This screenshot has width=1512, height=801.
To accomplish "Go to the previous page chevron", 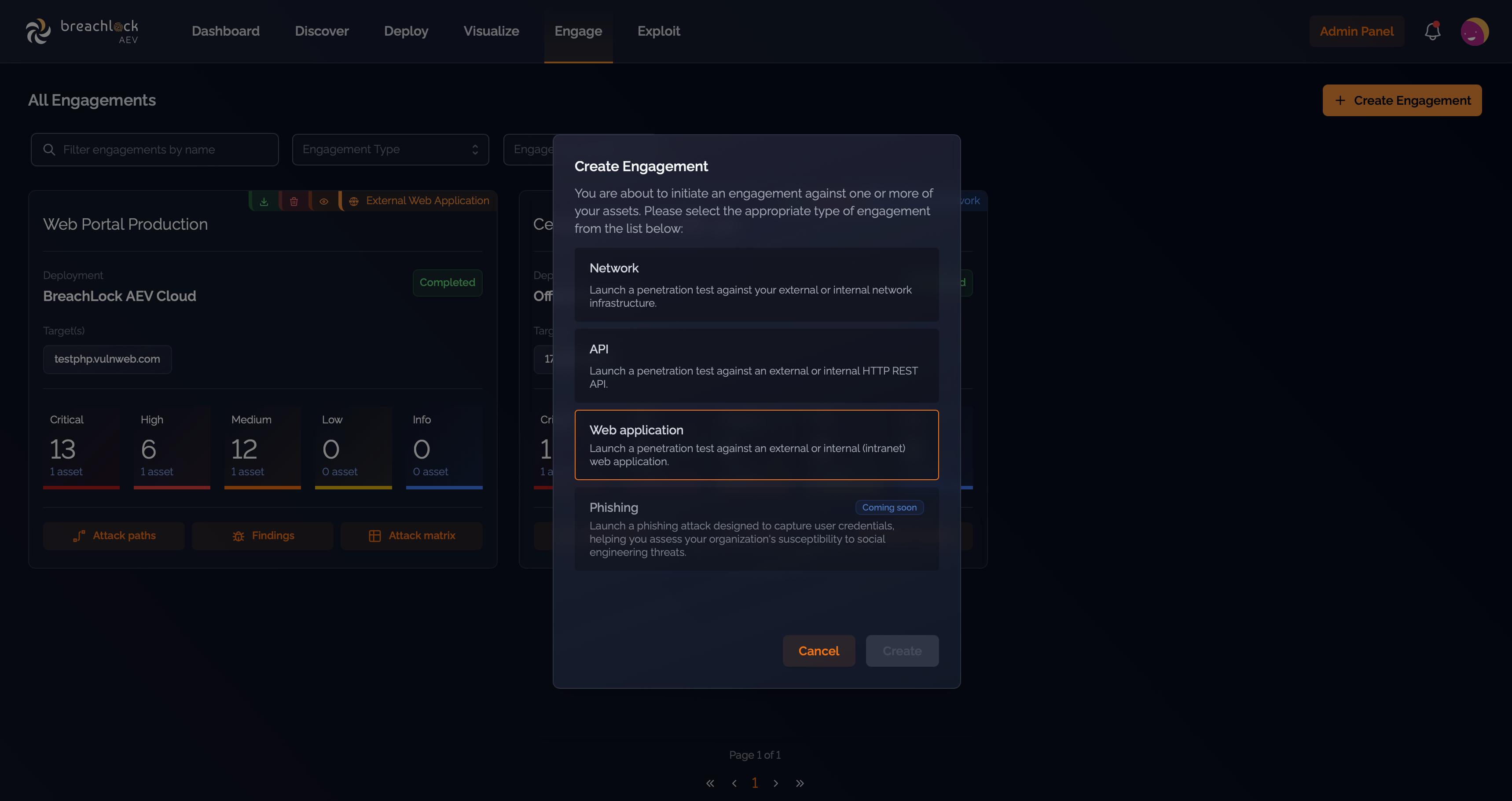I will (x=734, y=783).
